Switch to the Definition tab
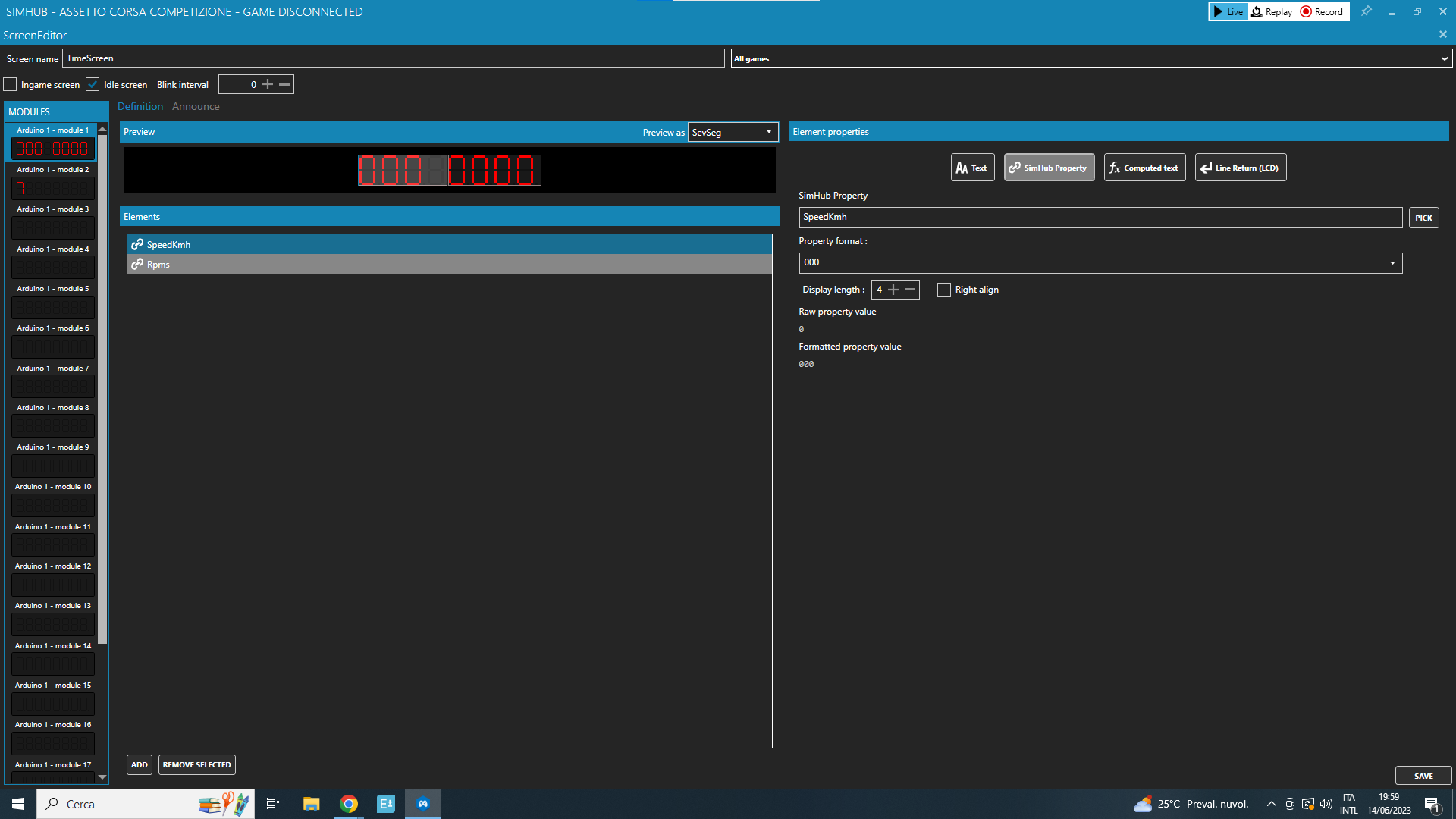 140,106
